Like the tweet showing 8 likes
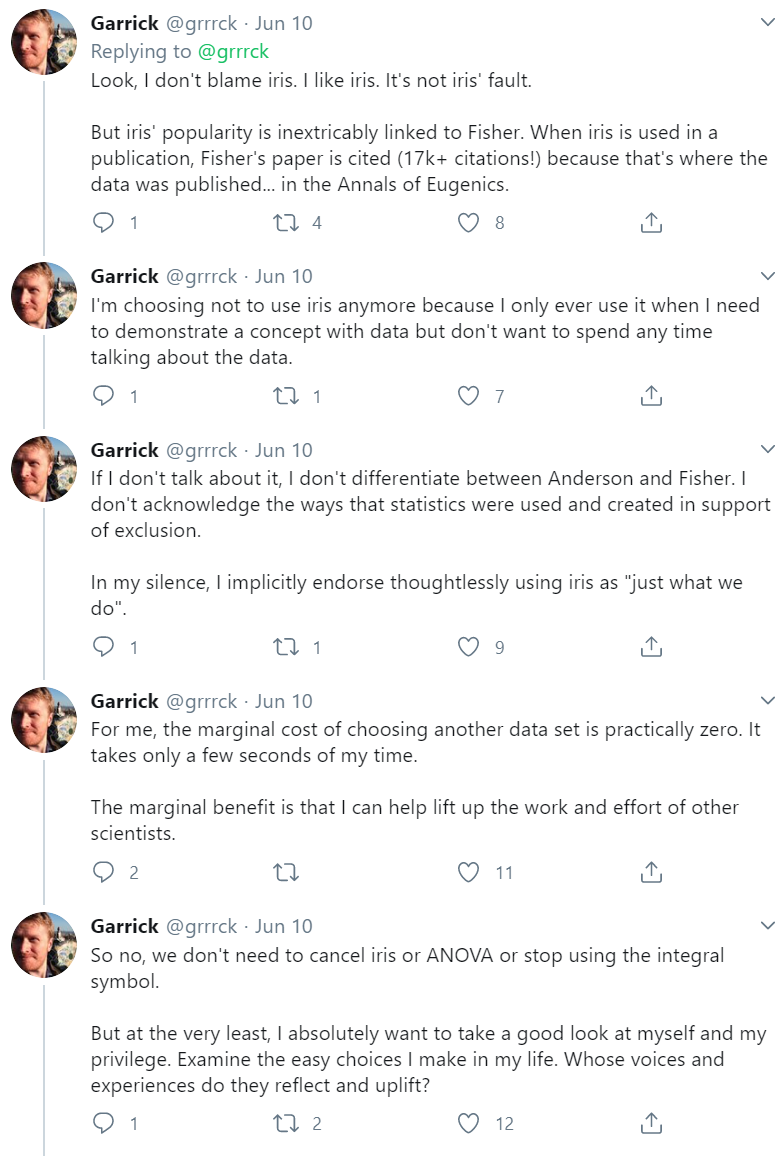 (x=468, y=222)
